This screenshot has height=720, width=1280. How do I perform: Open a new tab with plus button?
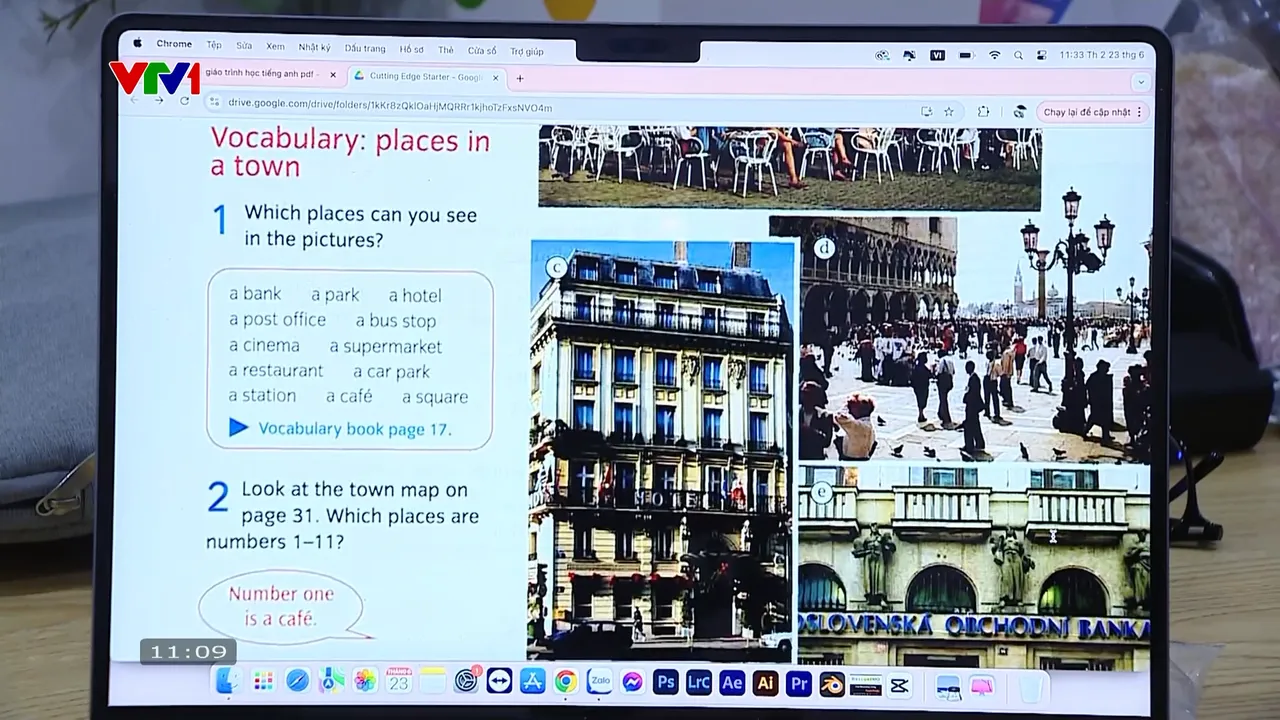519,78
